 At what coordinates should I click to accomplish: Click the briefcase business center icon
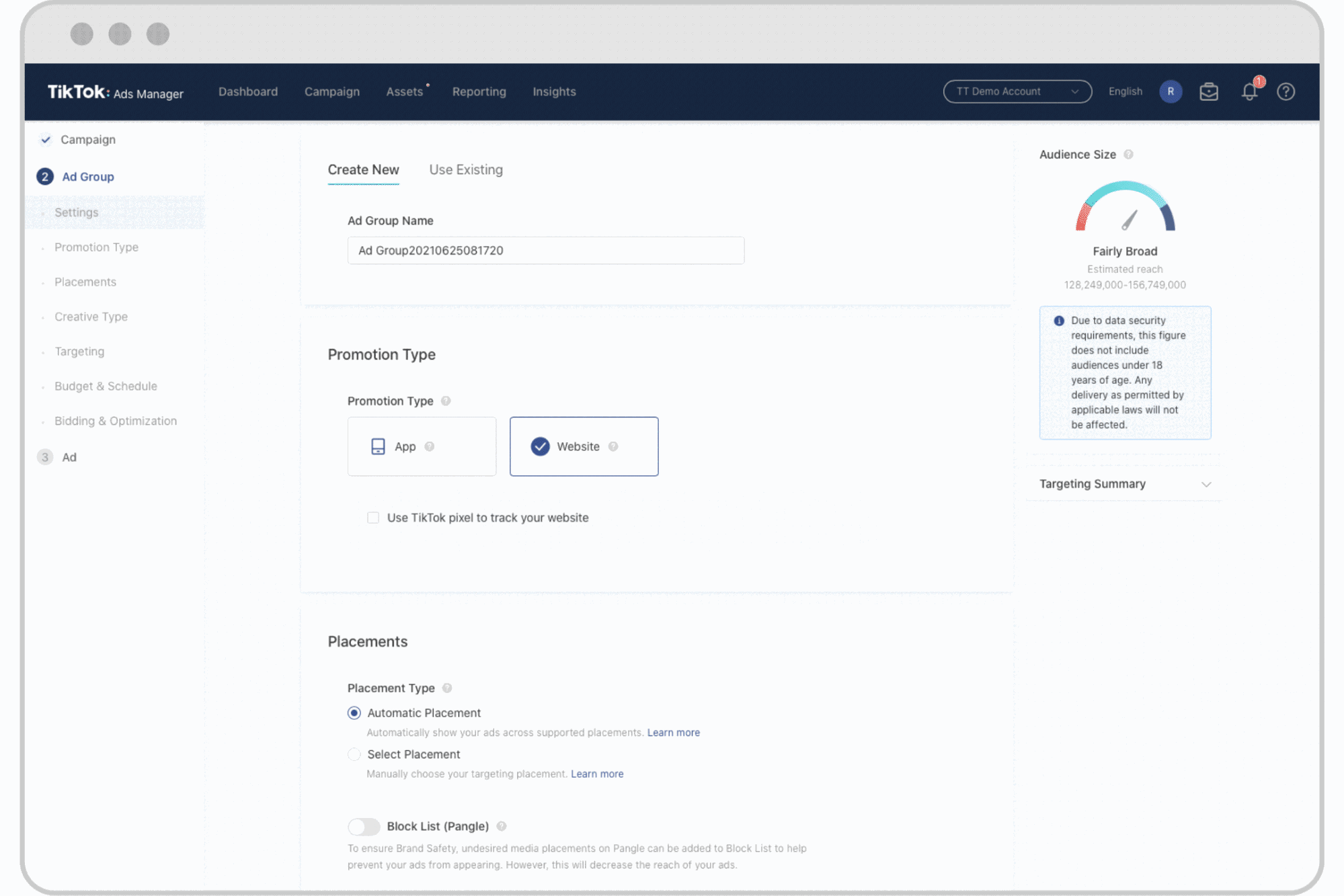pyautogui.click(x=1208, y=92)
